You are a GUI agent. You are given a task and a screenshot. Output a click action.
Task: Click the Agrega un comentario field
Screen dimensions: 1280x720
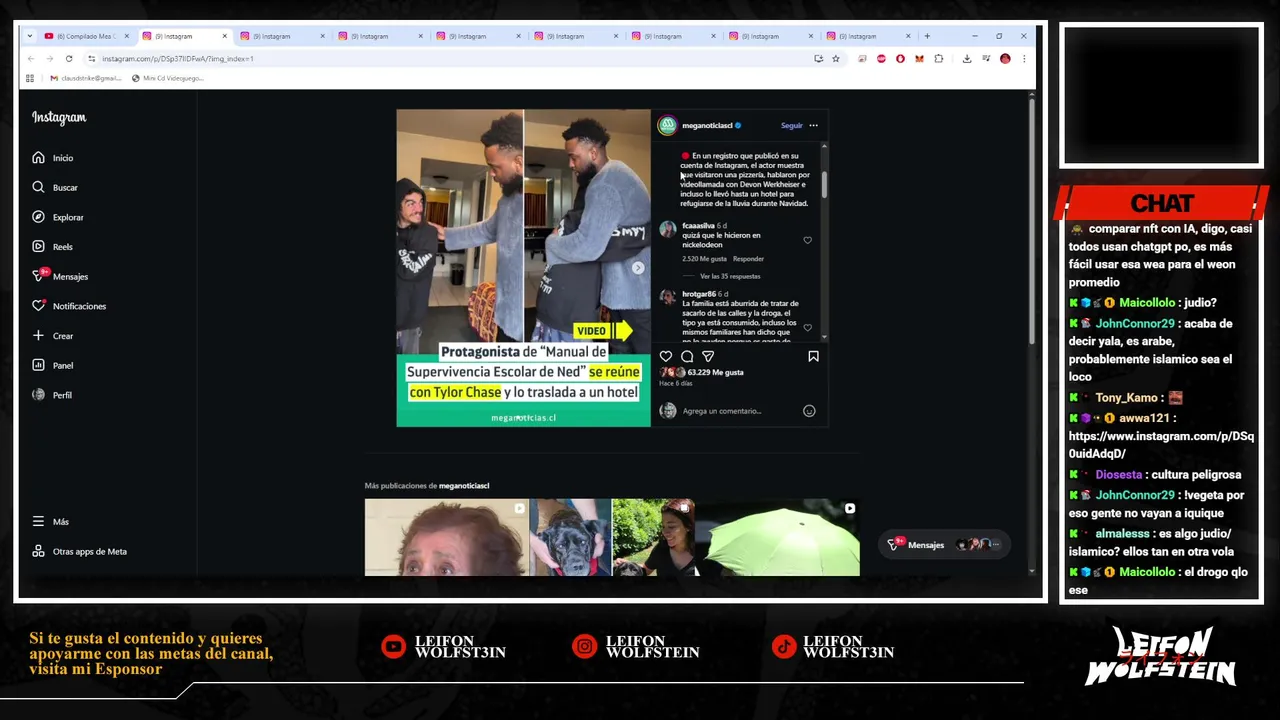click(x=740, y=411)
